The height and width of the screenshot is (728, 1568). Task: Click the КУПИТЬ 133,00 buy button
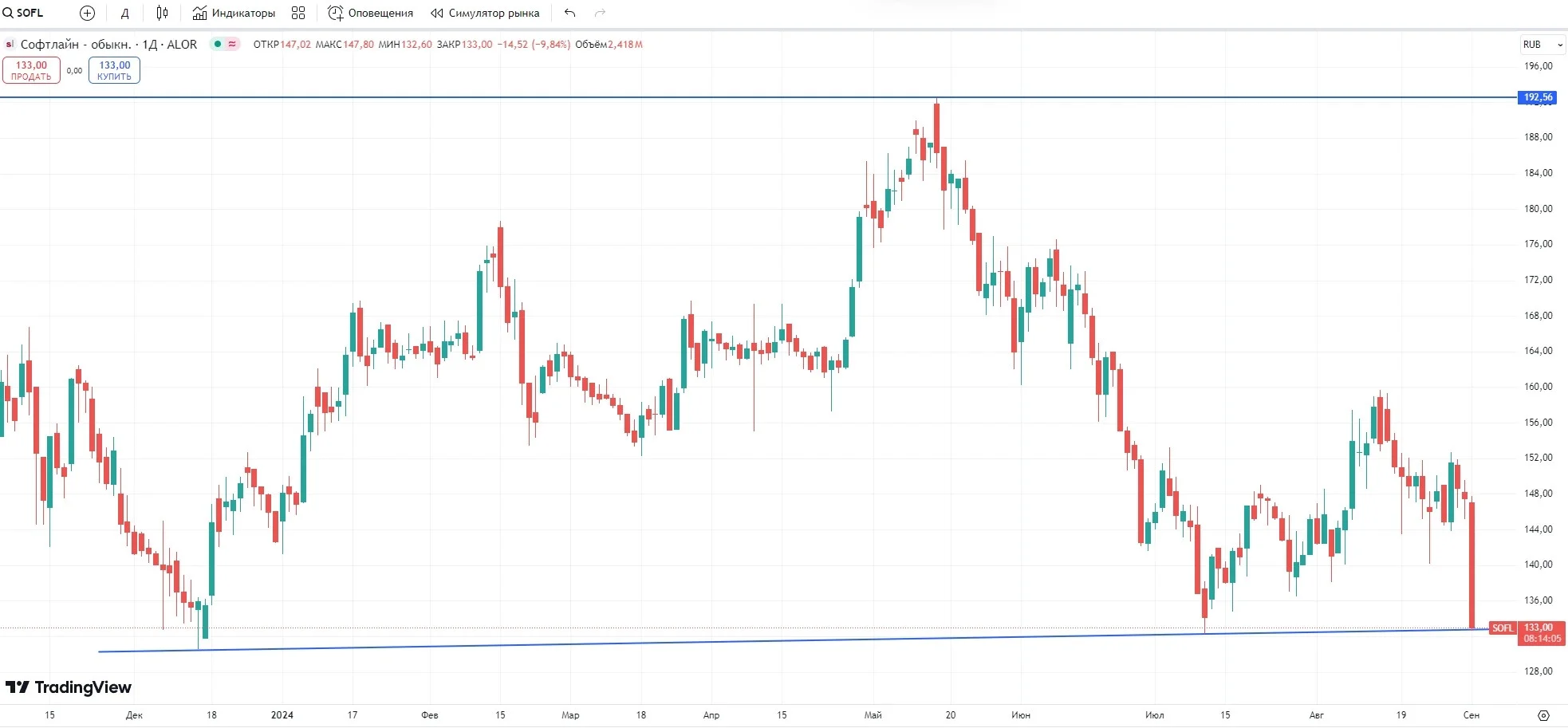click(x=114, y=70)
